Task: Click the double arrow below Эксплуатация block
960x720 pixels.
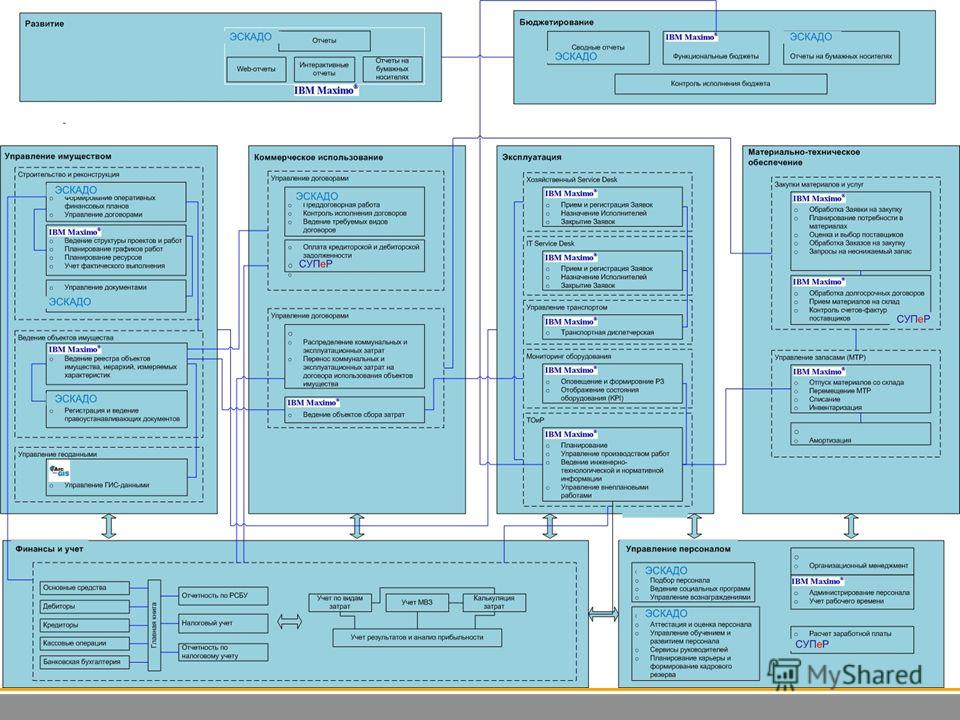Action: tap(550, 526)
